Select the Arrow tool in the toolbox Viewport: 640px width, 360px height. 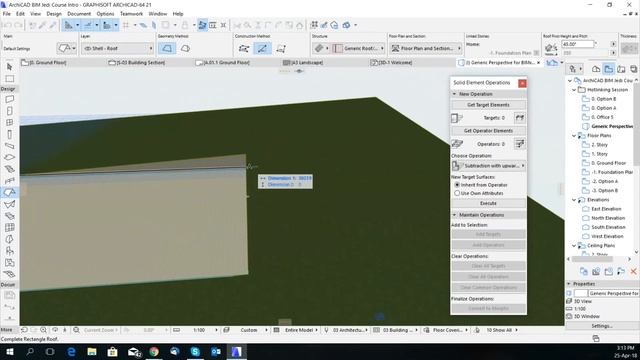(9, 67)
